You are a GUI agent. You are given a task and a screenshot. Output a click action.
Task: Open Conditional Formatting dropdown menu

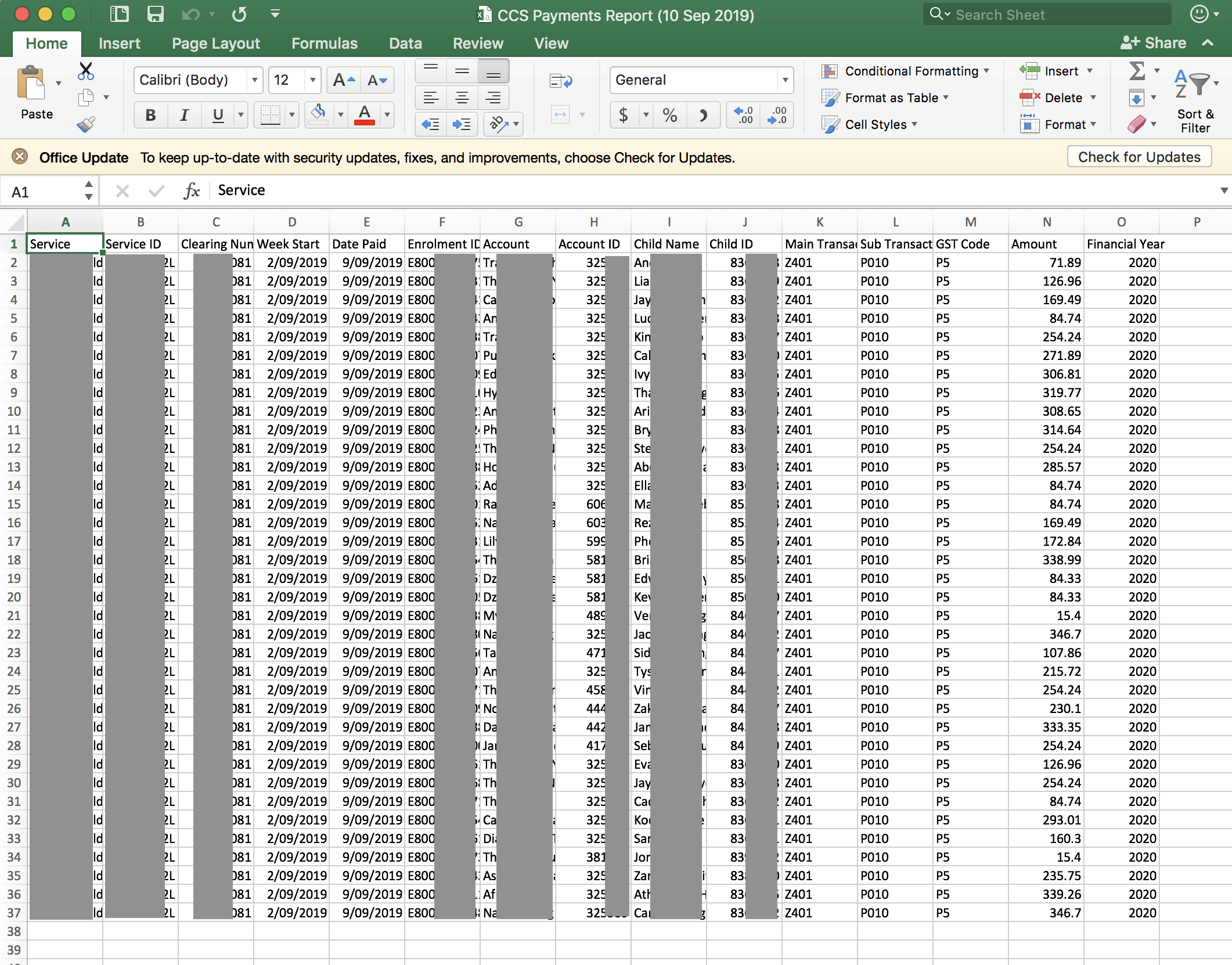coord(912,71)
